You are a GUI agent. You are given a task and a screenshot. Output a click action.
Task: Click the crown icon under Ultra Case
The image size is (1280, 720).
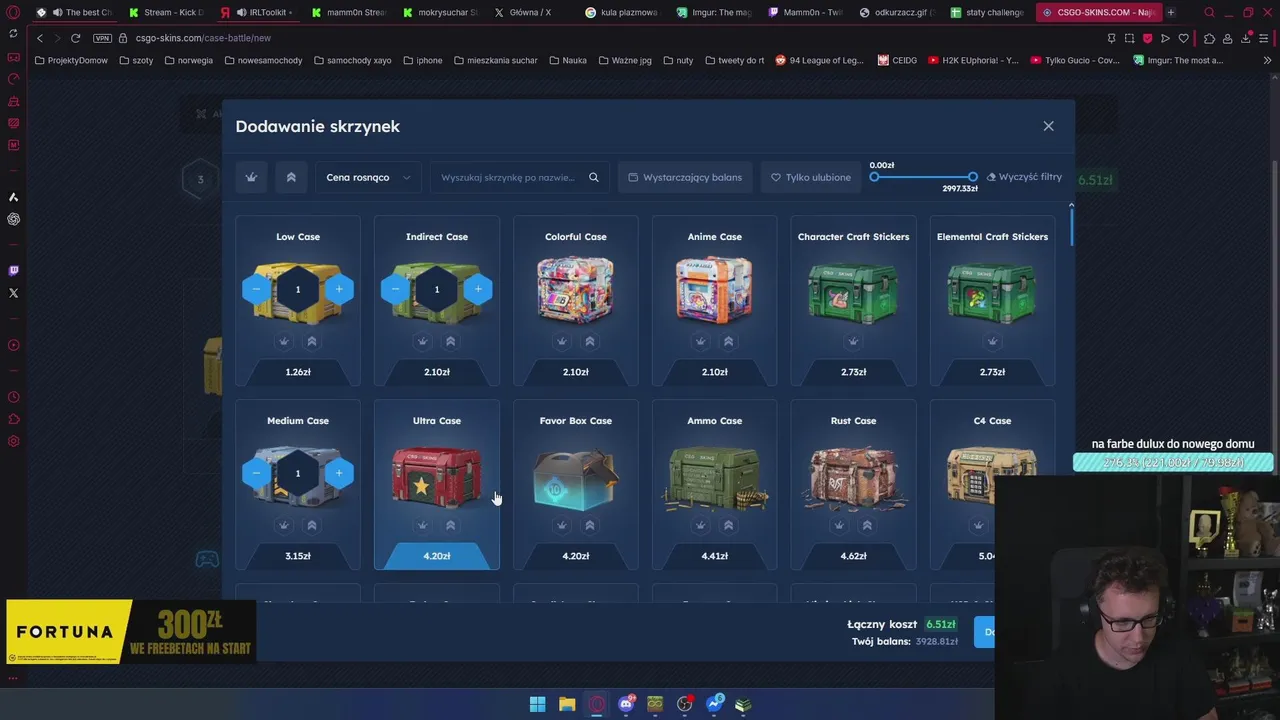(x=423, y=525)
